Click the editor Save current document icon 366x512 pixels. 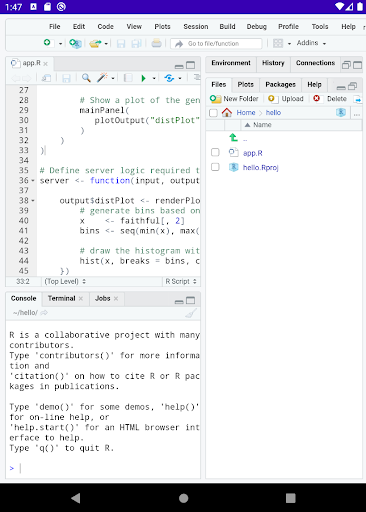[x=66, y=78]
